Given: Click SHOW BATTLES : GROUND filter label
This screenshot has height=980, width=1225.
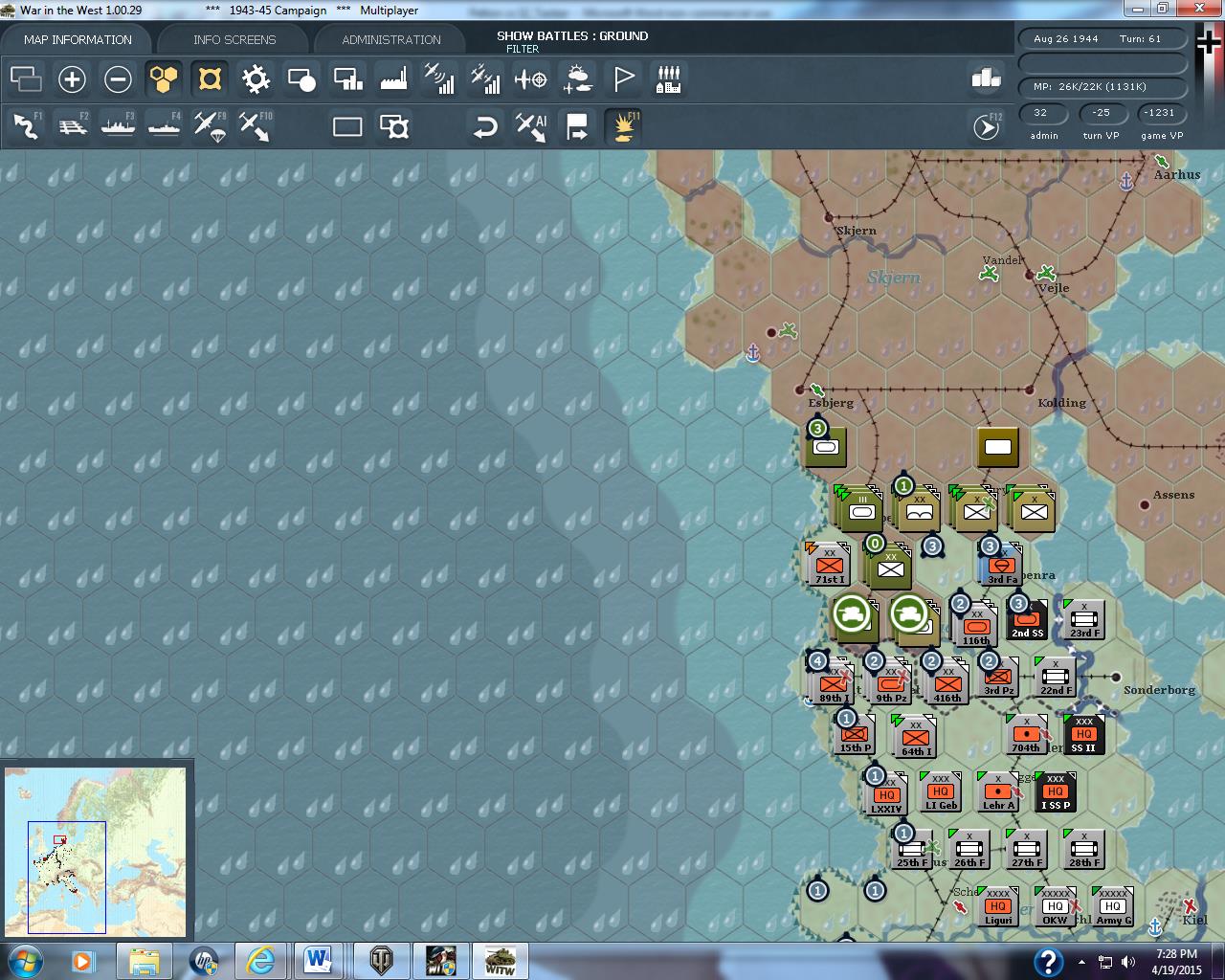Looking at the screenshot, I should click(x=572, y=35).
